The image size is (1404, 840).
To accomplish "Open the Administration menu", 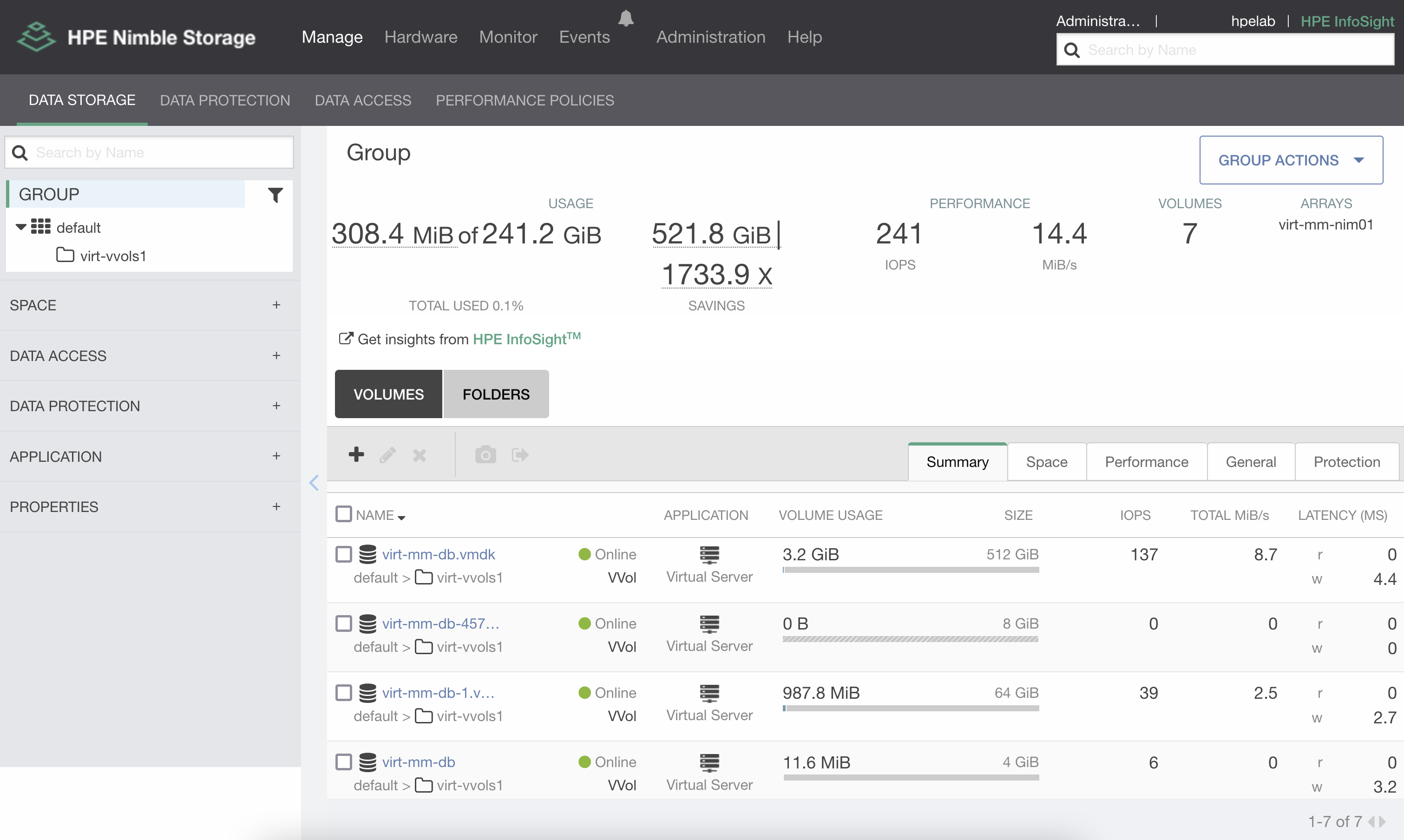I will click(x=711, y=37).
